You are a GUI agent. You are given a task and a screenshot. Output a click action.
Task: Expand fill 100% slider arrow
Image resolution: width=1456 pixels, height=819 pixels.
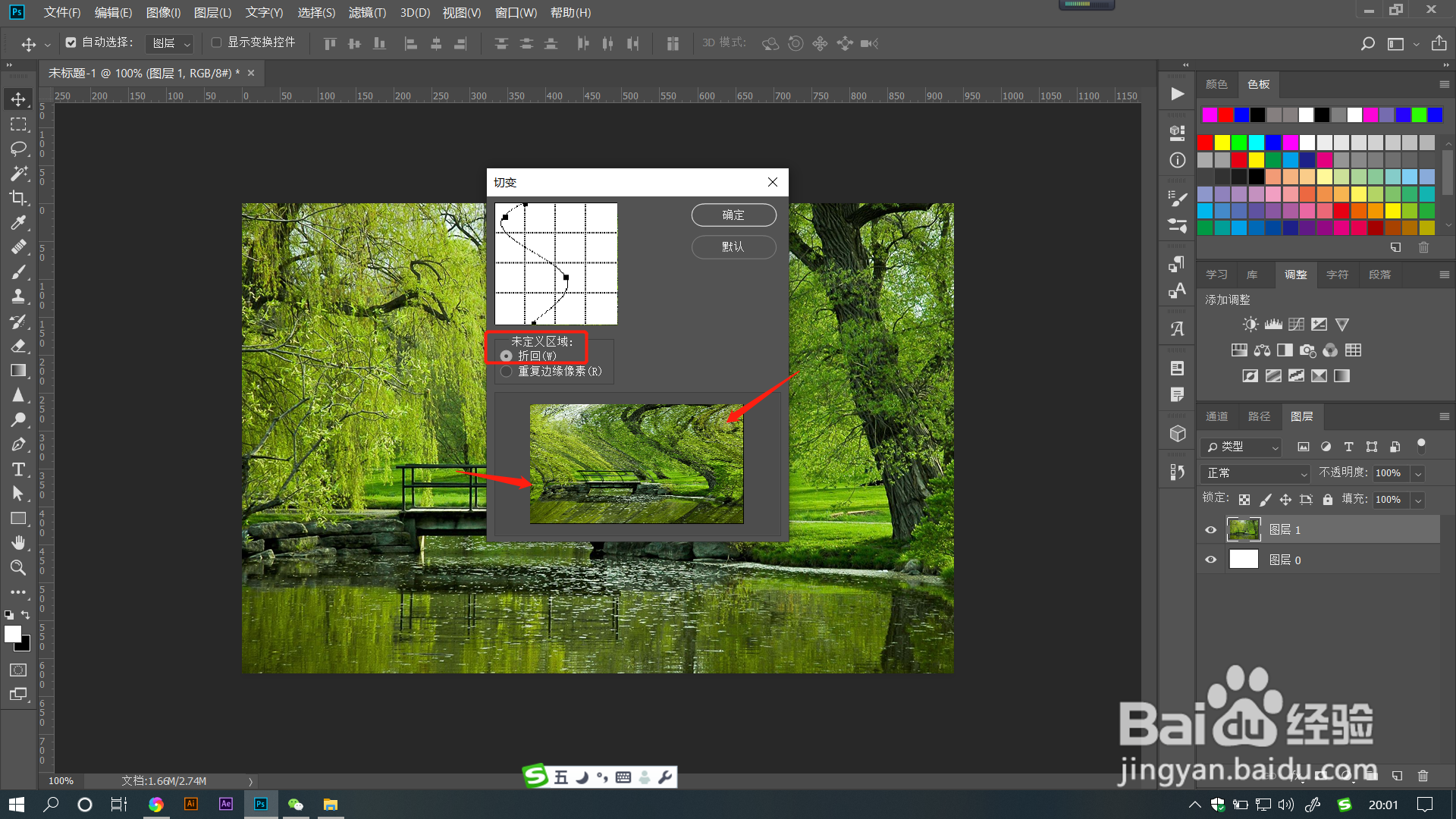[1418, 500]
